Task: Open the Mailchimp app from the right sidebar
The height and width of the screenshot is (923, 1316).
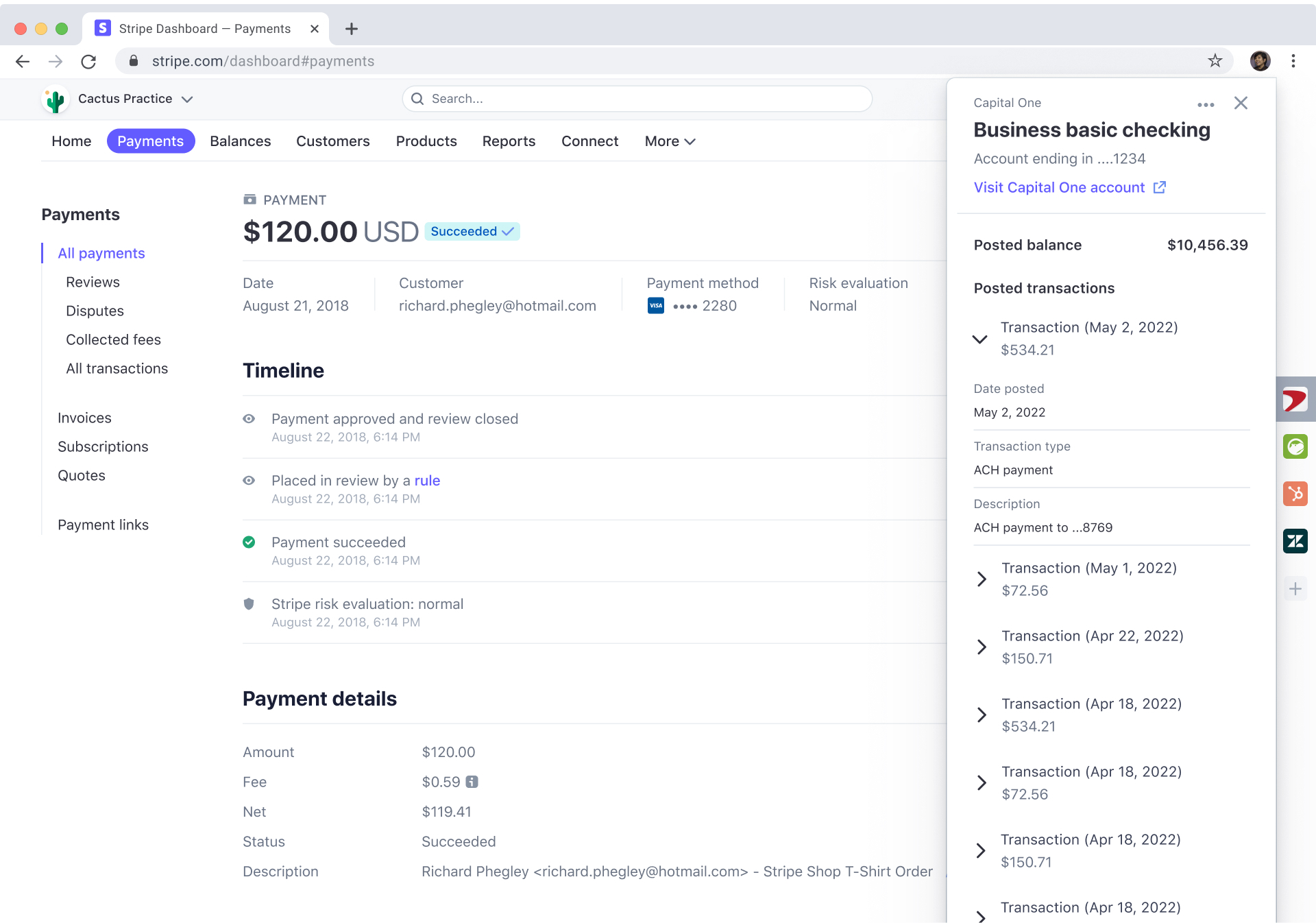Action: tap(1295, 446)
